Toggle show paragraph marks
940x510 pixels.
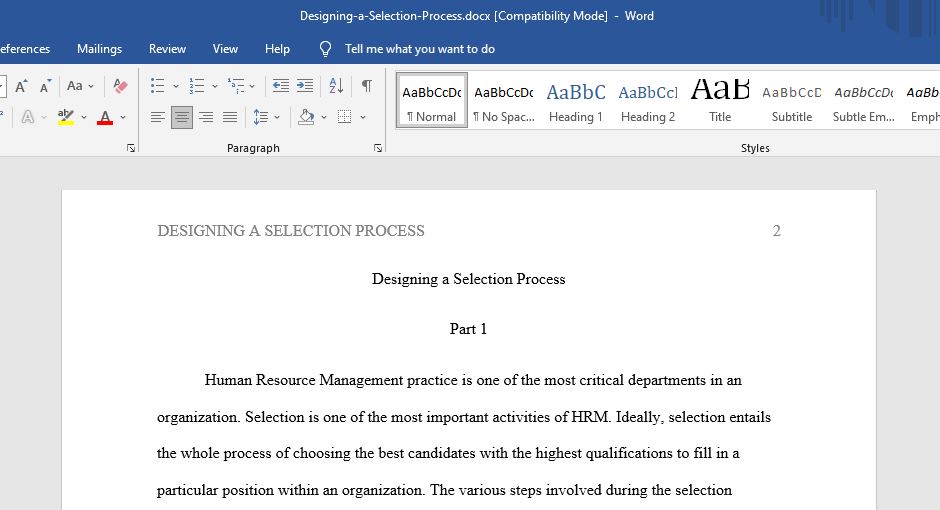click(x=366, y=86)
